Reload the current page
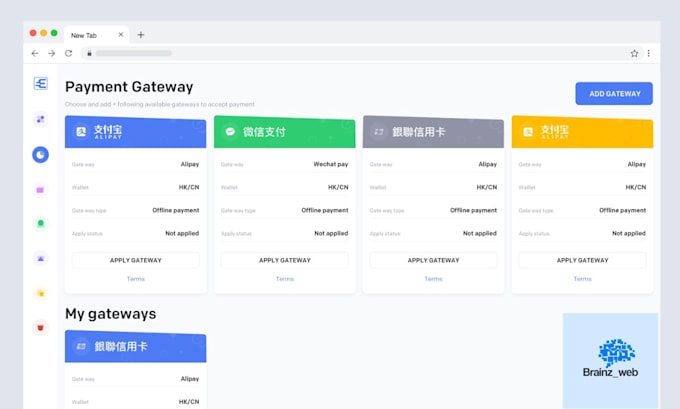 [69, 53]
